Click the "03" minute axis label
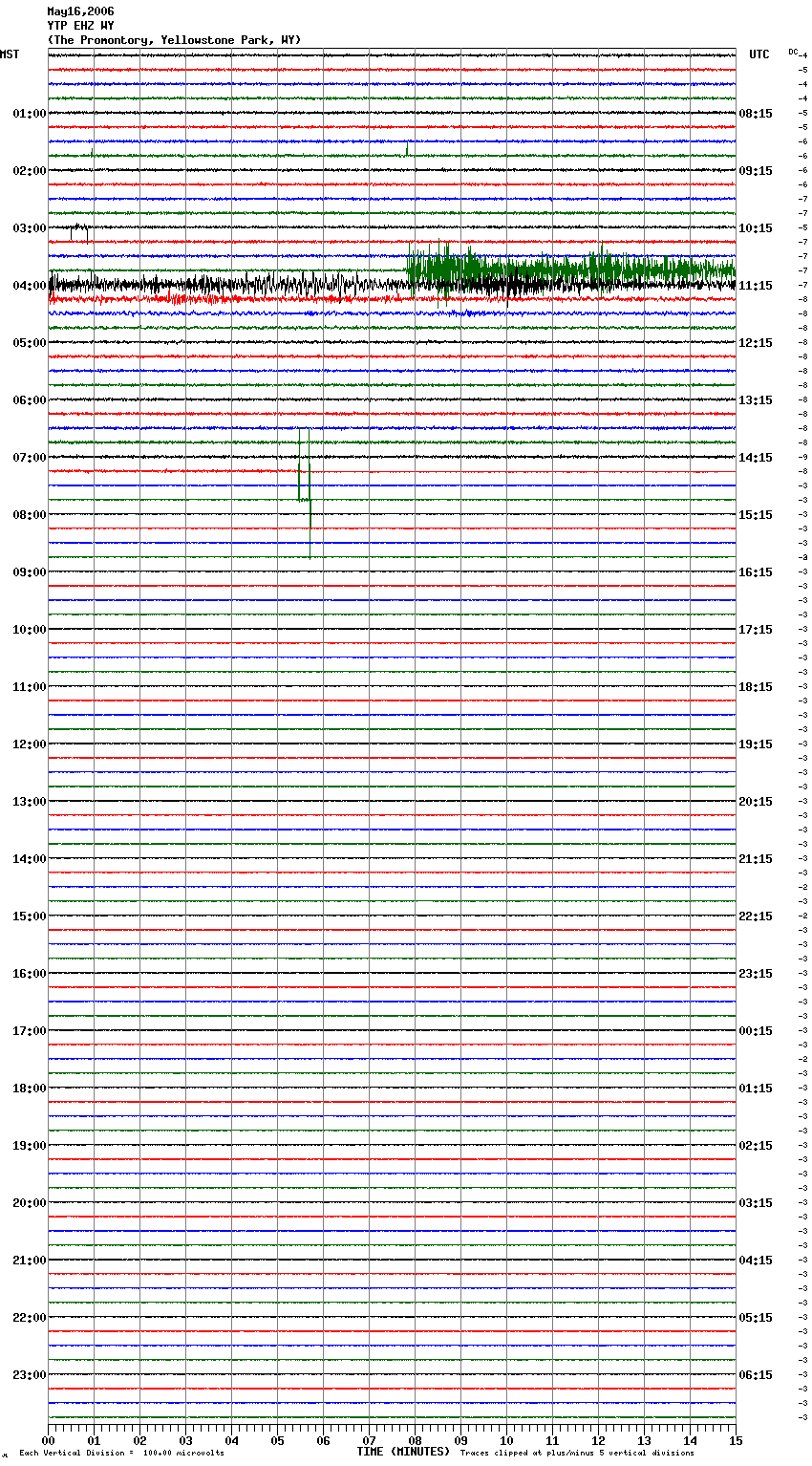Screen dimensions: 812x1466 click(185, 1440)
